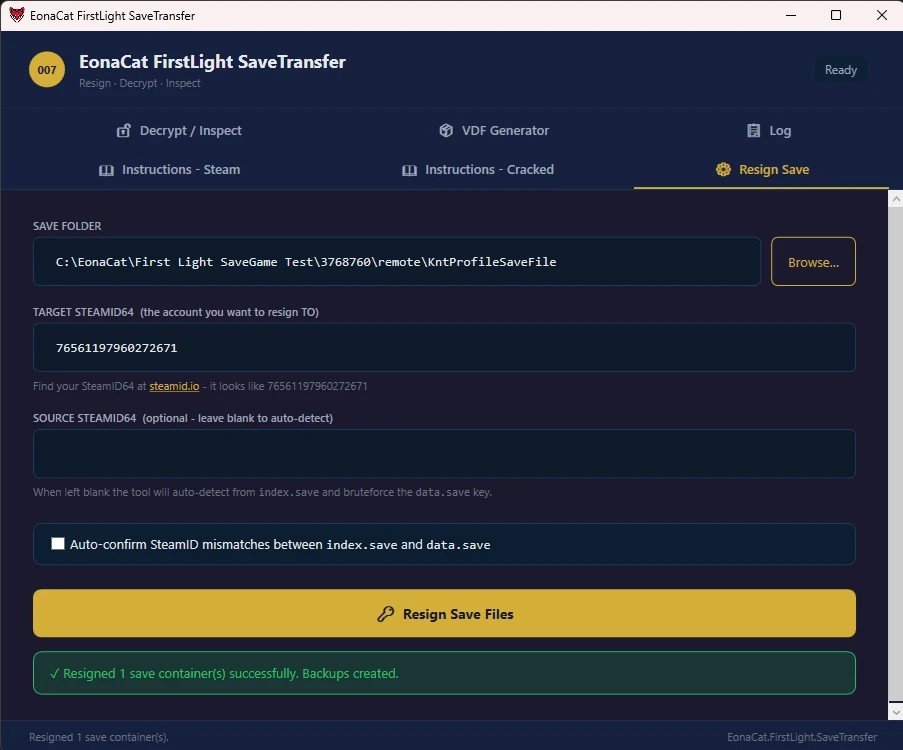Viewport: 903px width, 750px height.
Task: Click the 'When left blank the tool will auto-detect' hint
Action: [x=262, y=492]
